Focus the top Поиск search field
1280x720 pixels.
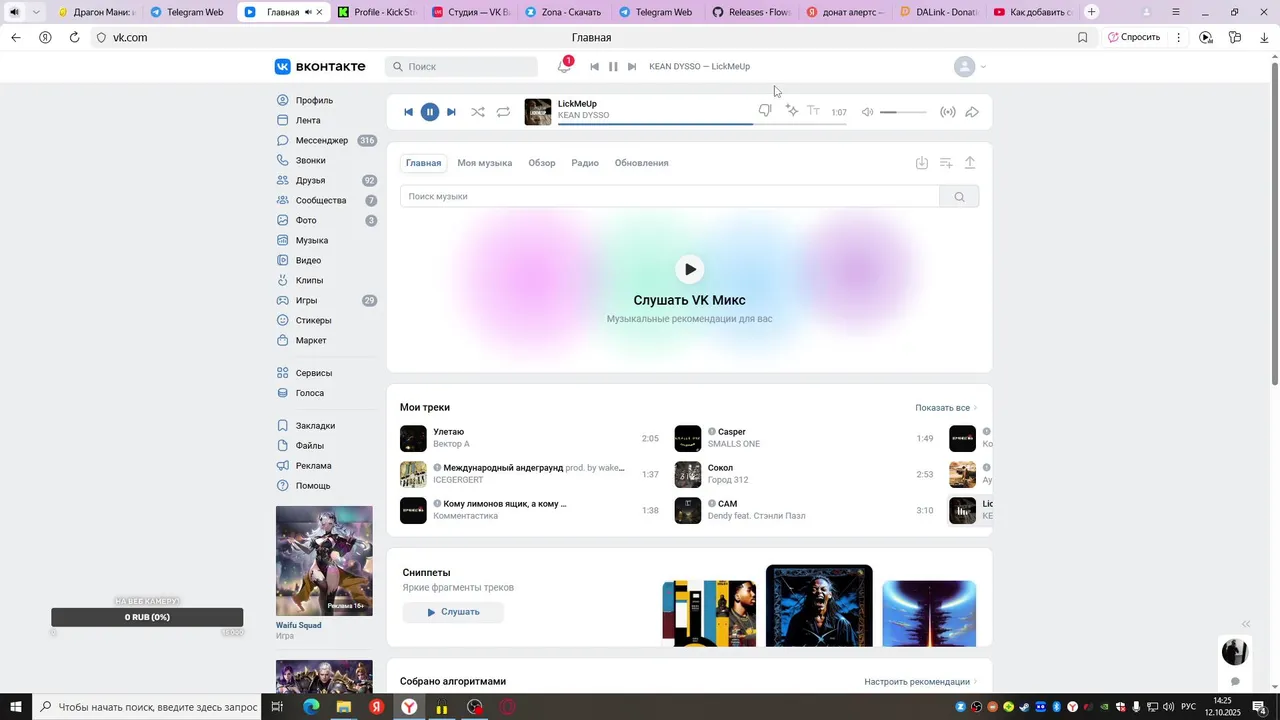pos(461,66)
